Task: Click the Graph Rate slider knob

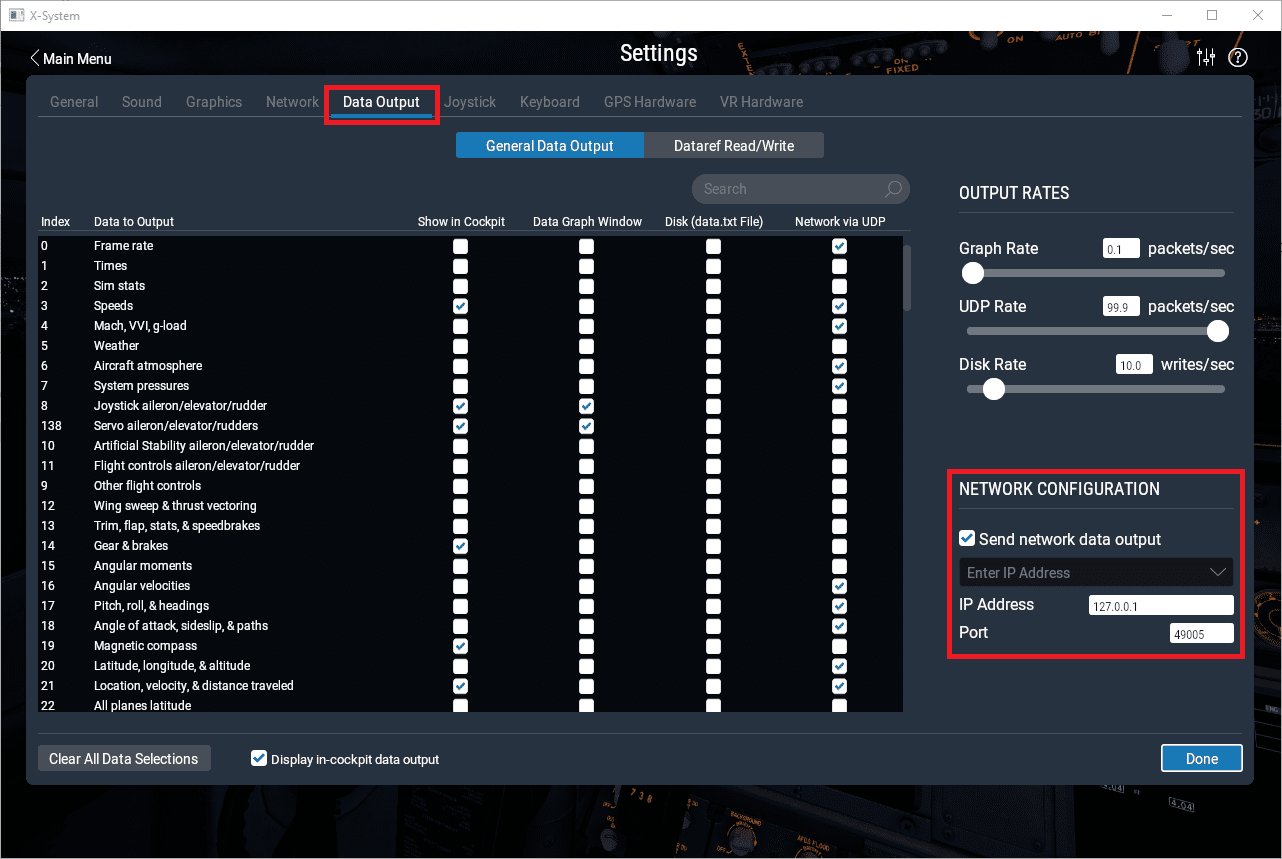Action: (x=972, y=273)
